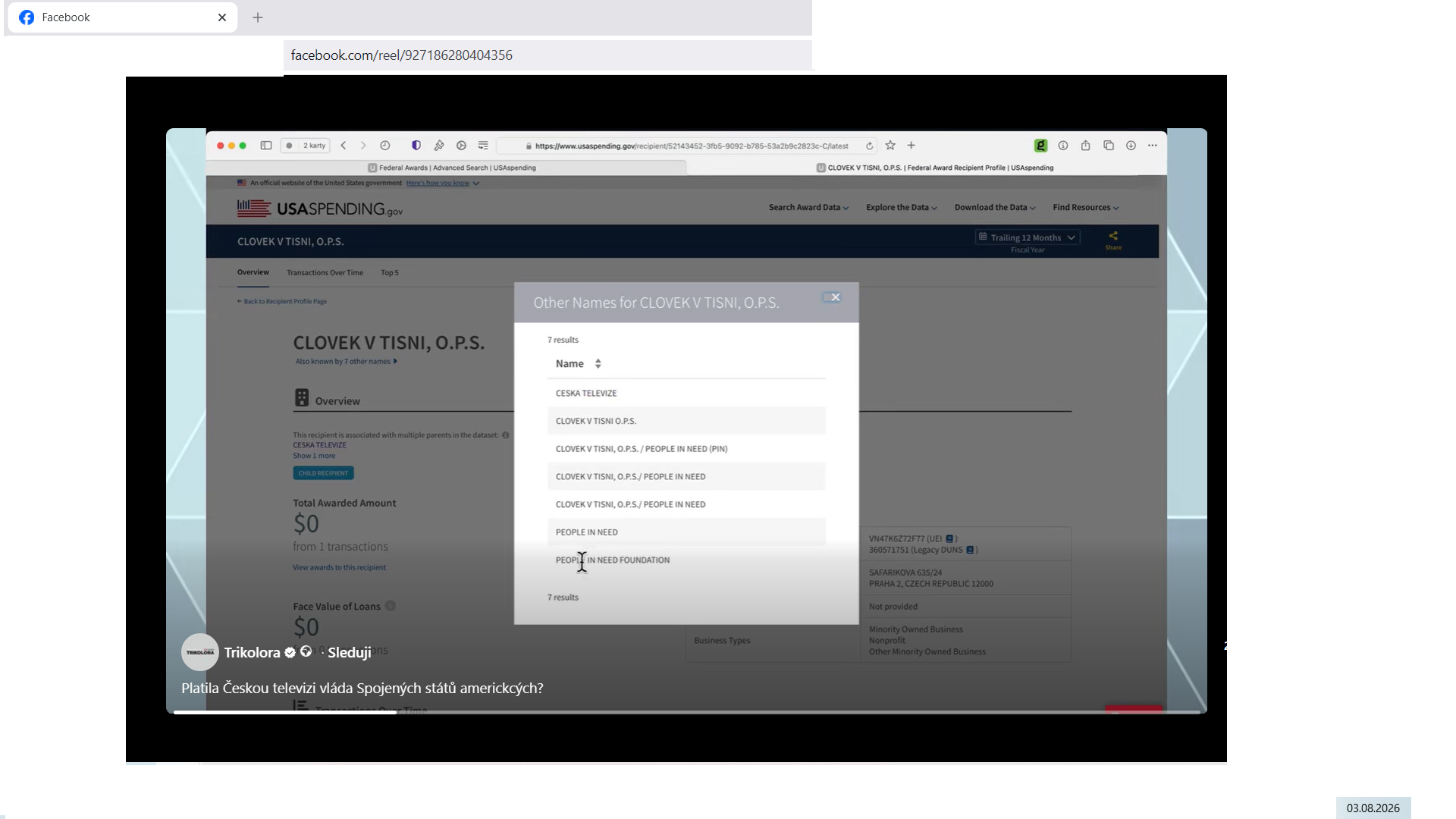
Task: Open the reader view lines icon
Action: coord(483,146)
